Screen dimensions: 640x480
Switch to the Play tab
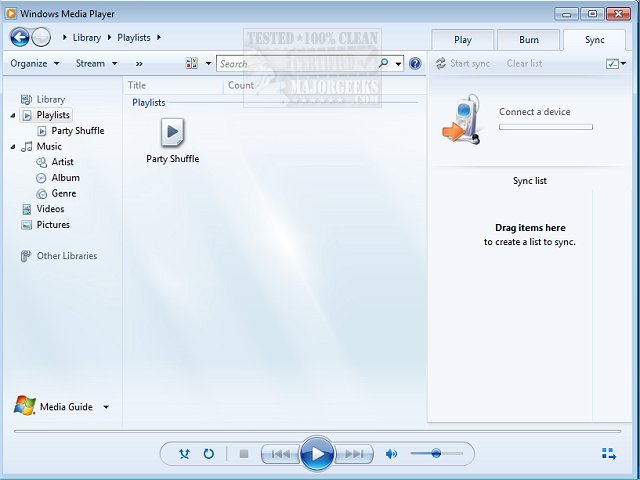[x=463, y=40]
